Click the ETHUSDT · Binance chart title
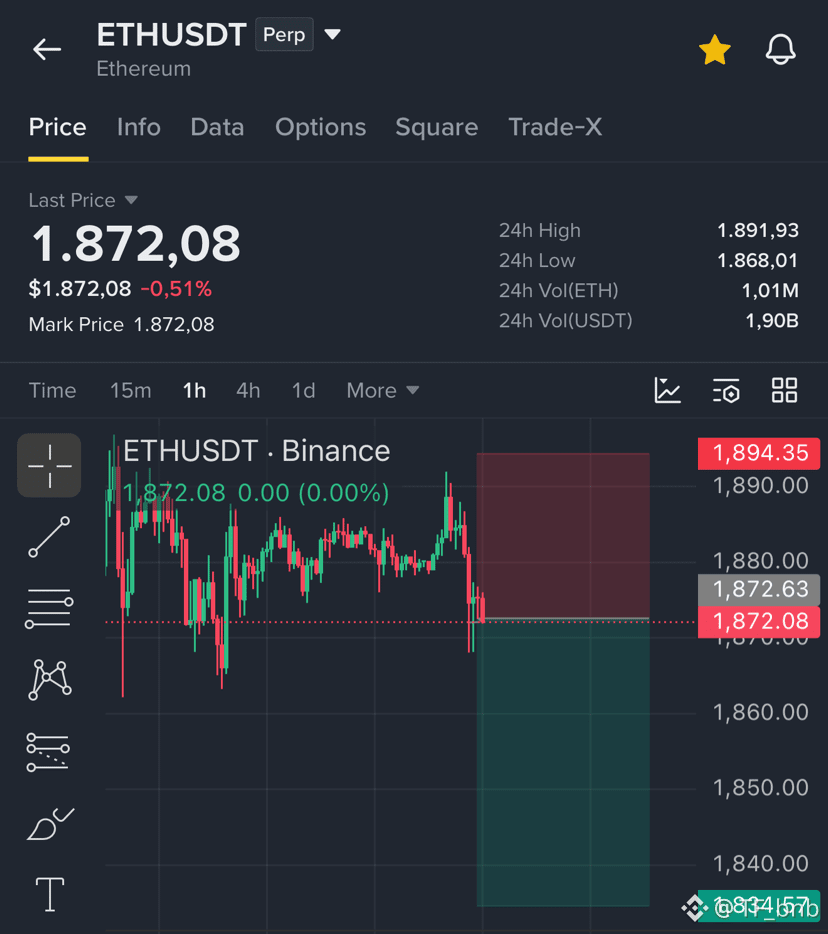The width and height of the screenshot is (828, 934). tap(257, 451)
